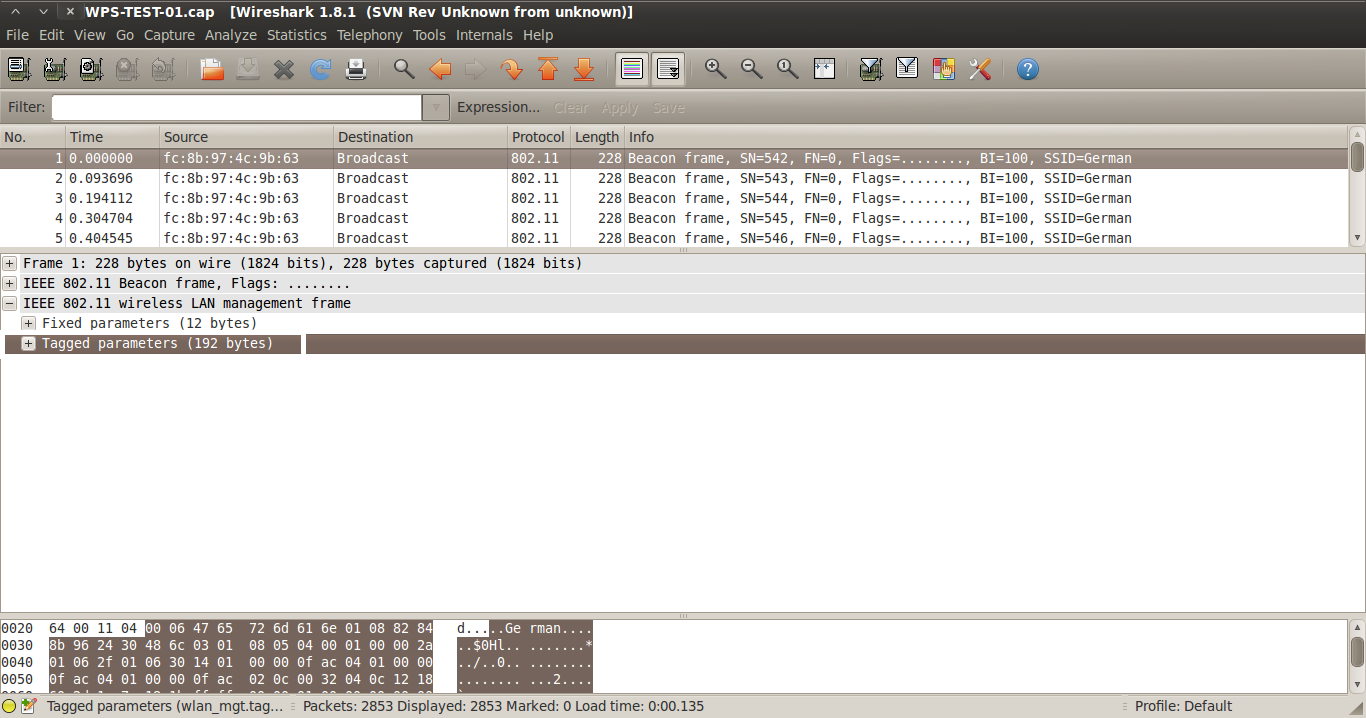Open the View menu
1366x718 pixels.
click(89, 35)
